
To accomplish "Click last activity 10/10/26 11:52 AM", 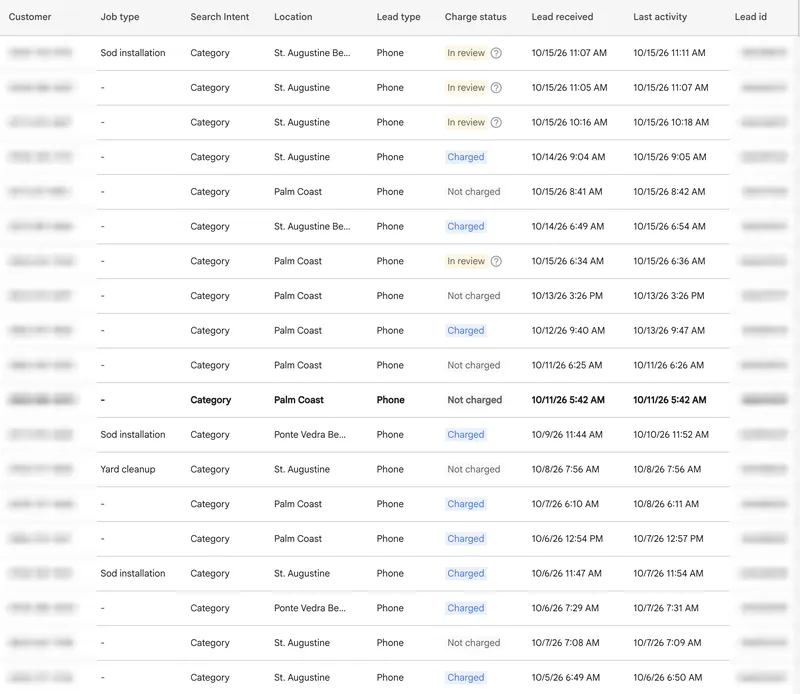I will point(671,435).
